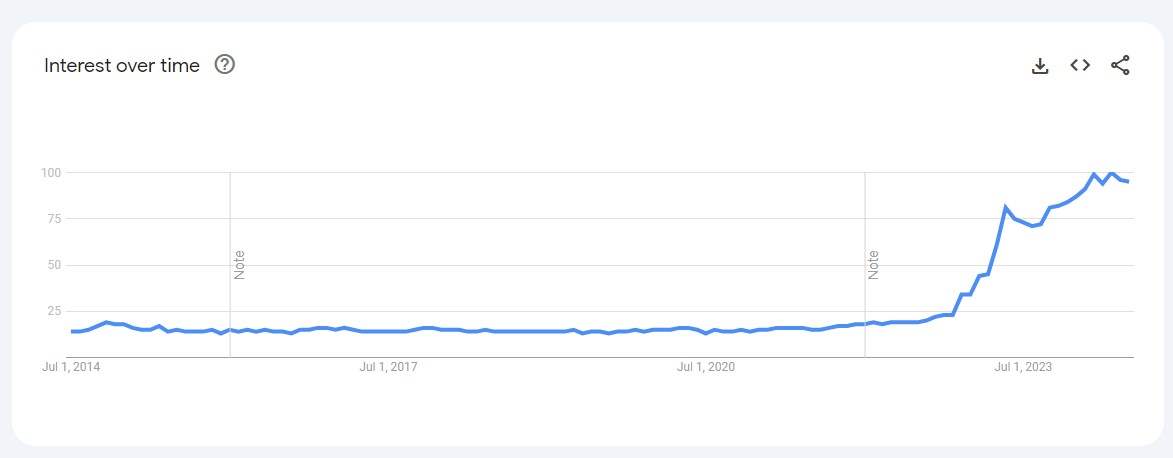Screen dimensions: 1173x458
Task: Click the 2023 spike peak on the line
Action: pyautogui.click(x=1005, y=207)
